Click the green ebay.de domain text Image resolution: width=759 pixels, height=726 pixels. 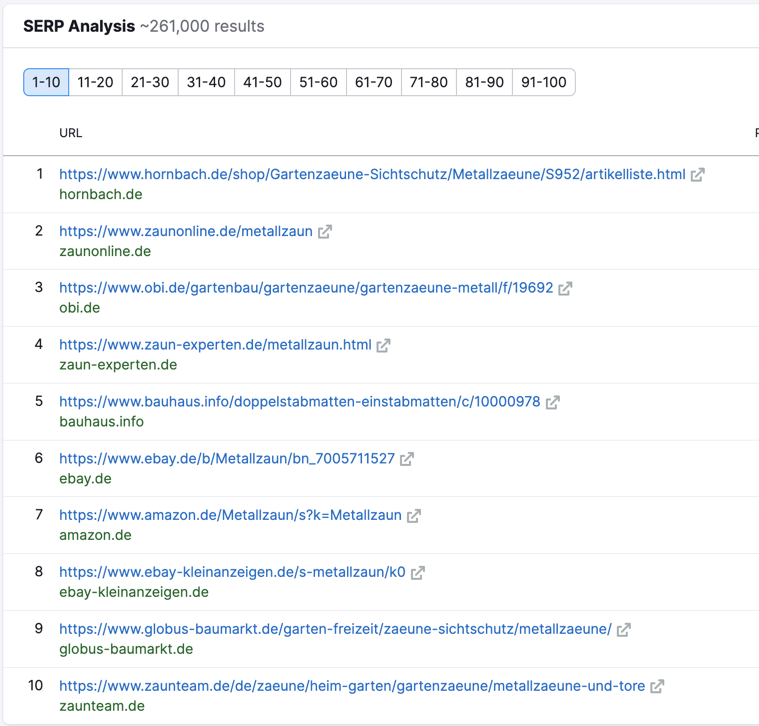click(85, 479)
